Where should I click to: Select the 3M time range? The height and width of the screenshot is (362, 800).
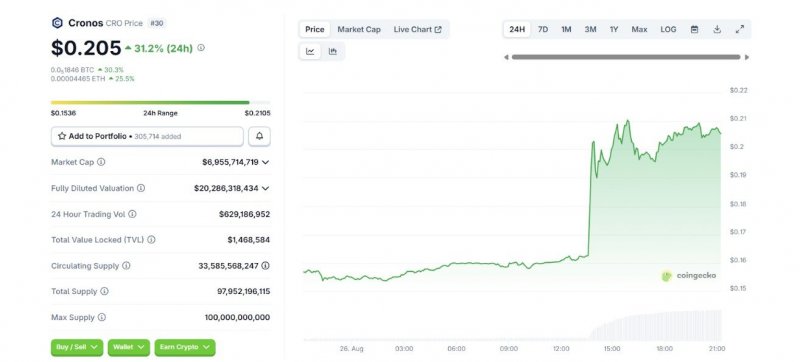(x=590, y=30)
